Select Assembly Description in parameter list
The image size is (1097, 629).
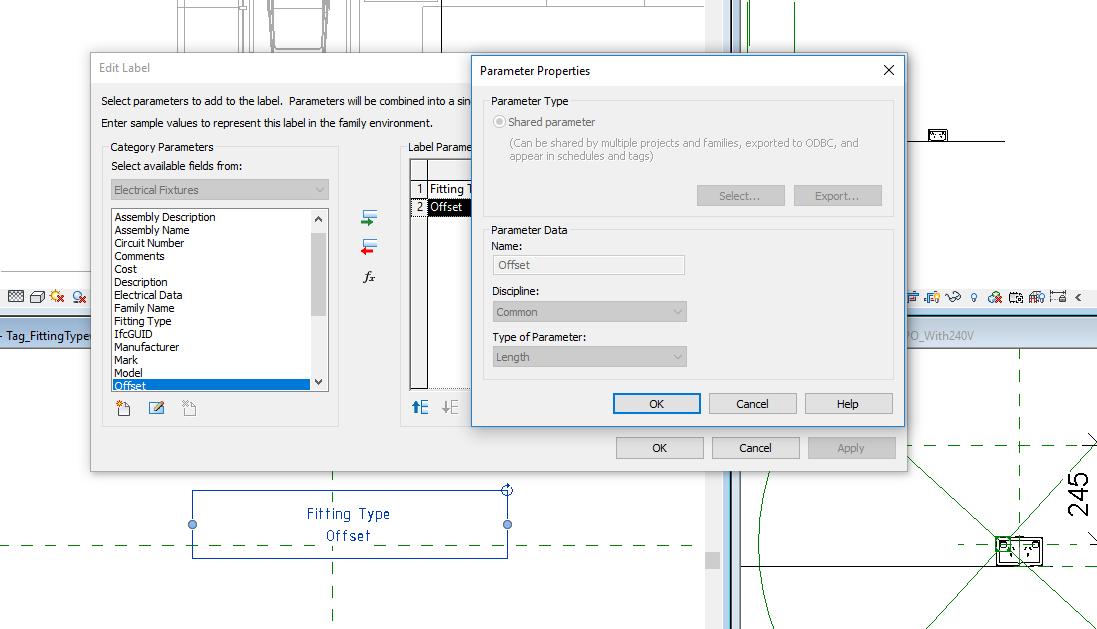[x=211, y=217]
